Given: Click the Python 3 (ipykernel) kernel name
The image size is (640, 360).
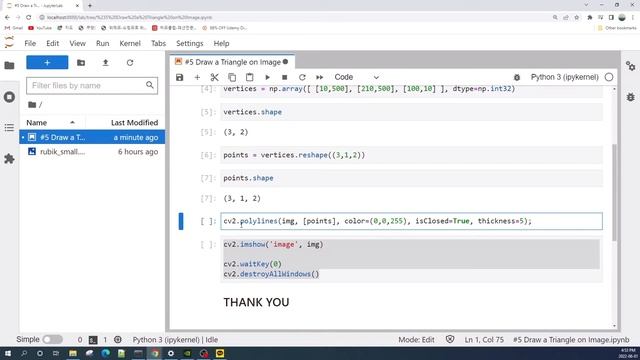Looking at the screenshot, I should 564,77.
